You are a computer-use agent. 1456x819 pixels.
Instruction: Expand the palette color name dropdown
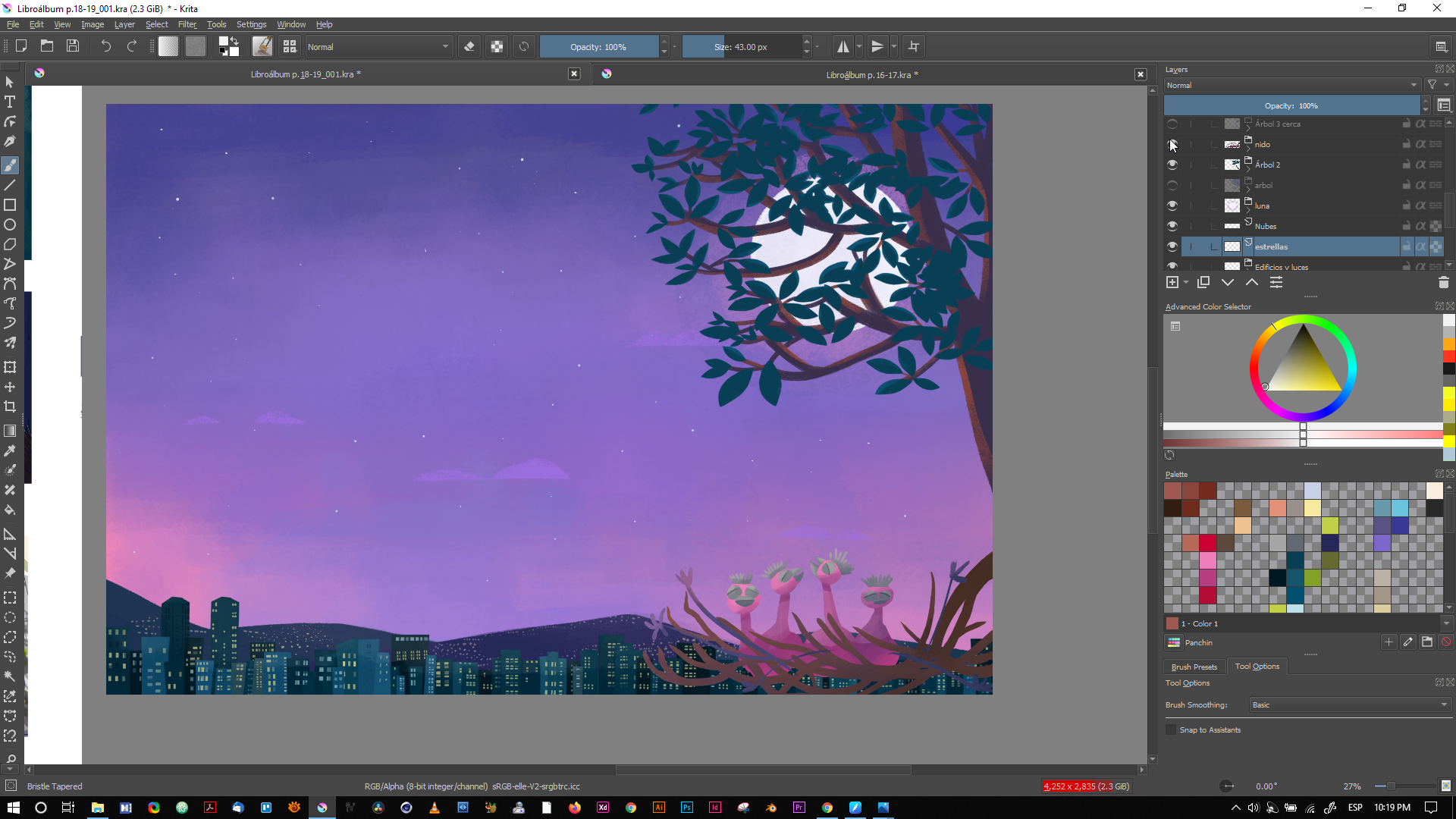point(1446,623)
